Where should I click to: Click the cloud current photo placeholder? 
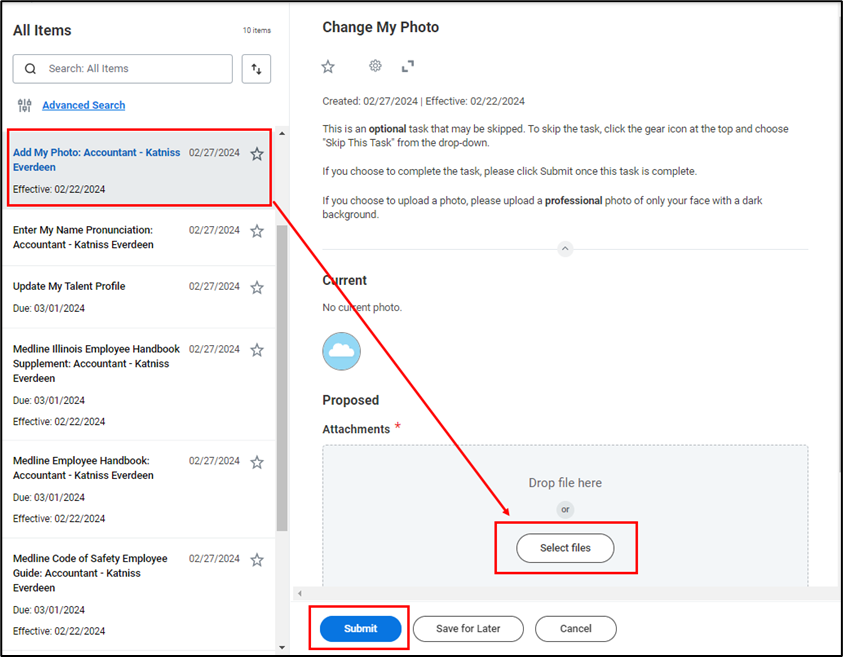point(342,351)
